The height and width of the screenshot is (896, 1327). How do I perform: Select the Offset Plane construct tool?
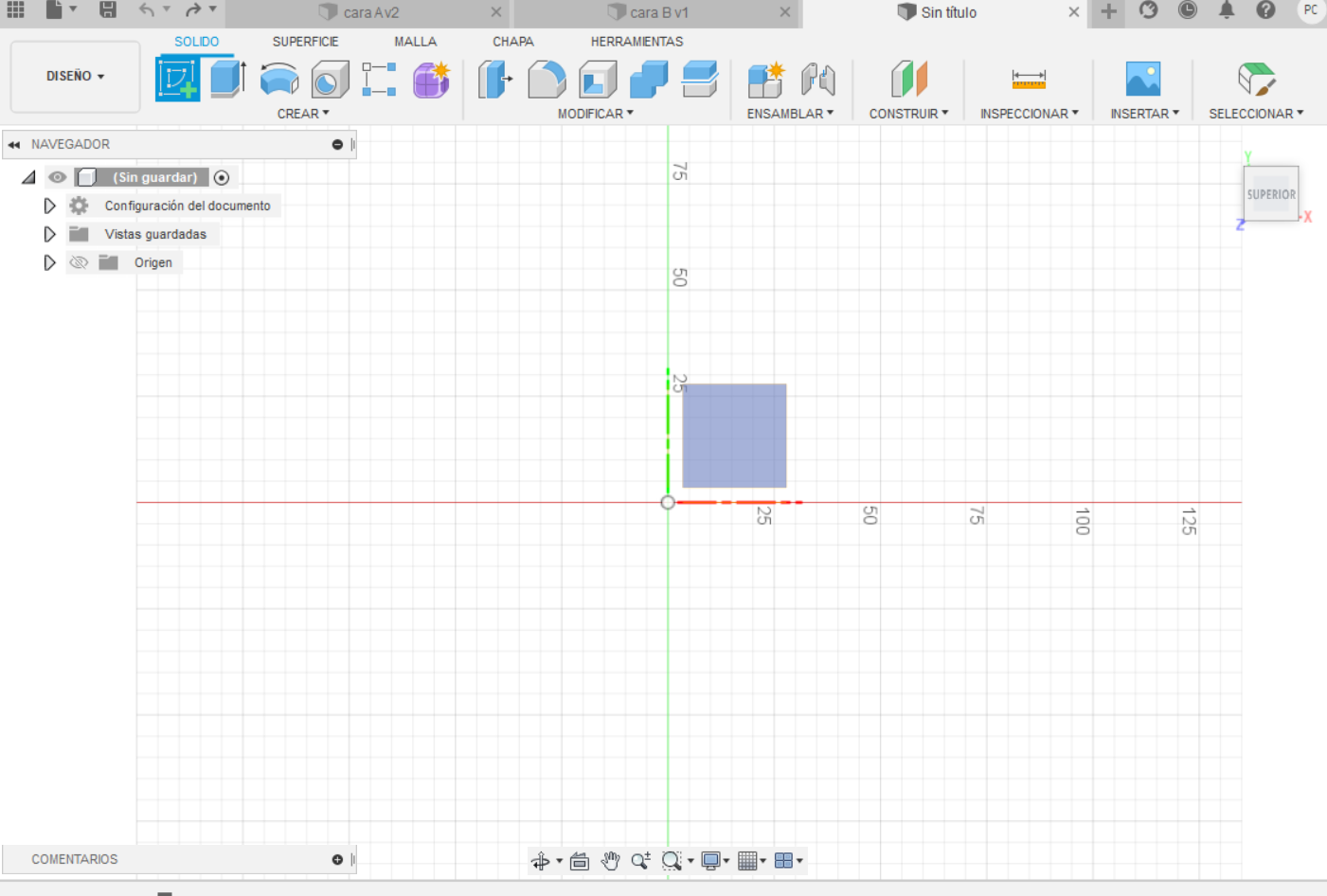click(x=909, y=80)
